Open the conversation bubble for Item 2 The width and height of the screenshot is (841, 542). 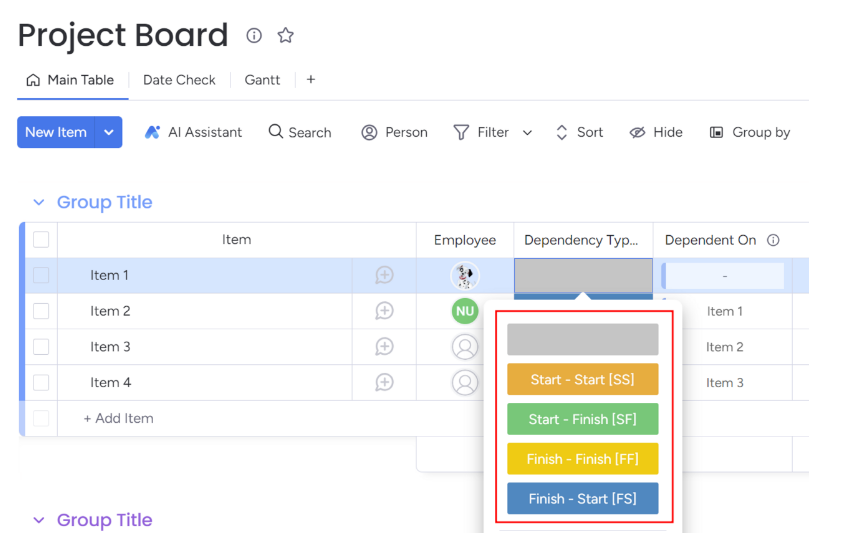pos(384,311)
